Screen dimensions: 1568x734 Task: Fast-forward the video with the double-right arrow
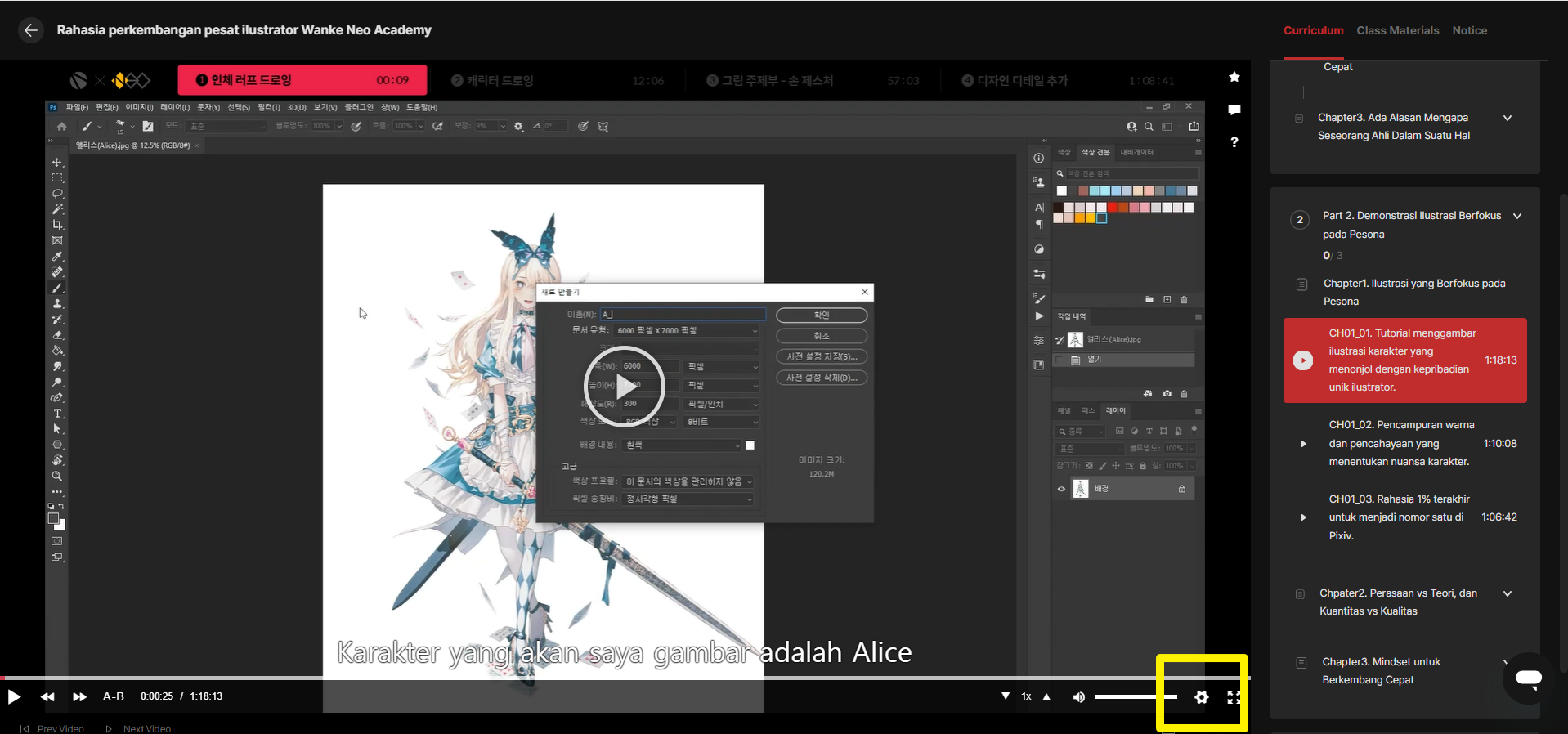coord(79,697)
